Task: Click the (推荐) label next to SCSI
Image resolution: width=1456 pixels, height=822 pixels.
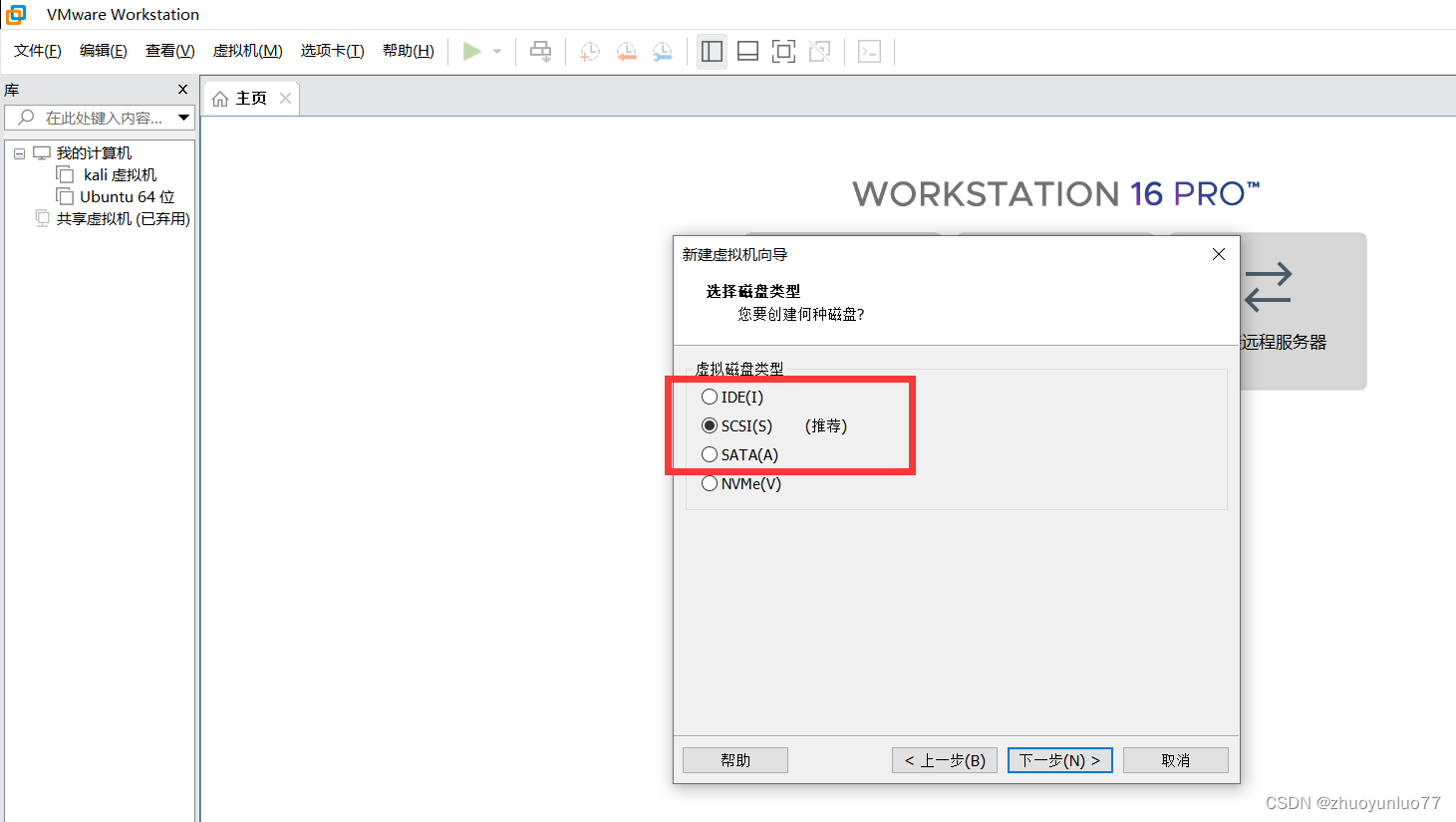Action: (826, 425)
